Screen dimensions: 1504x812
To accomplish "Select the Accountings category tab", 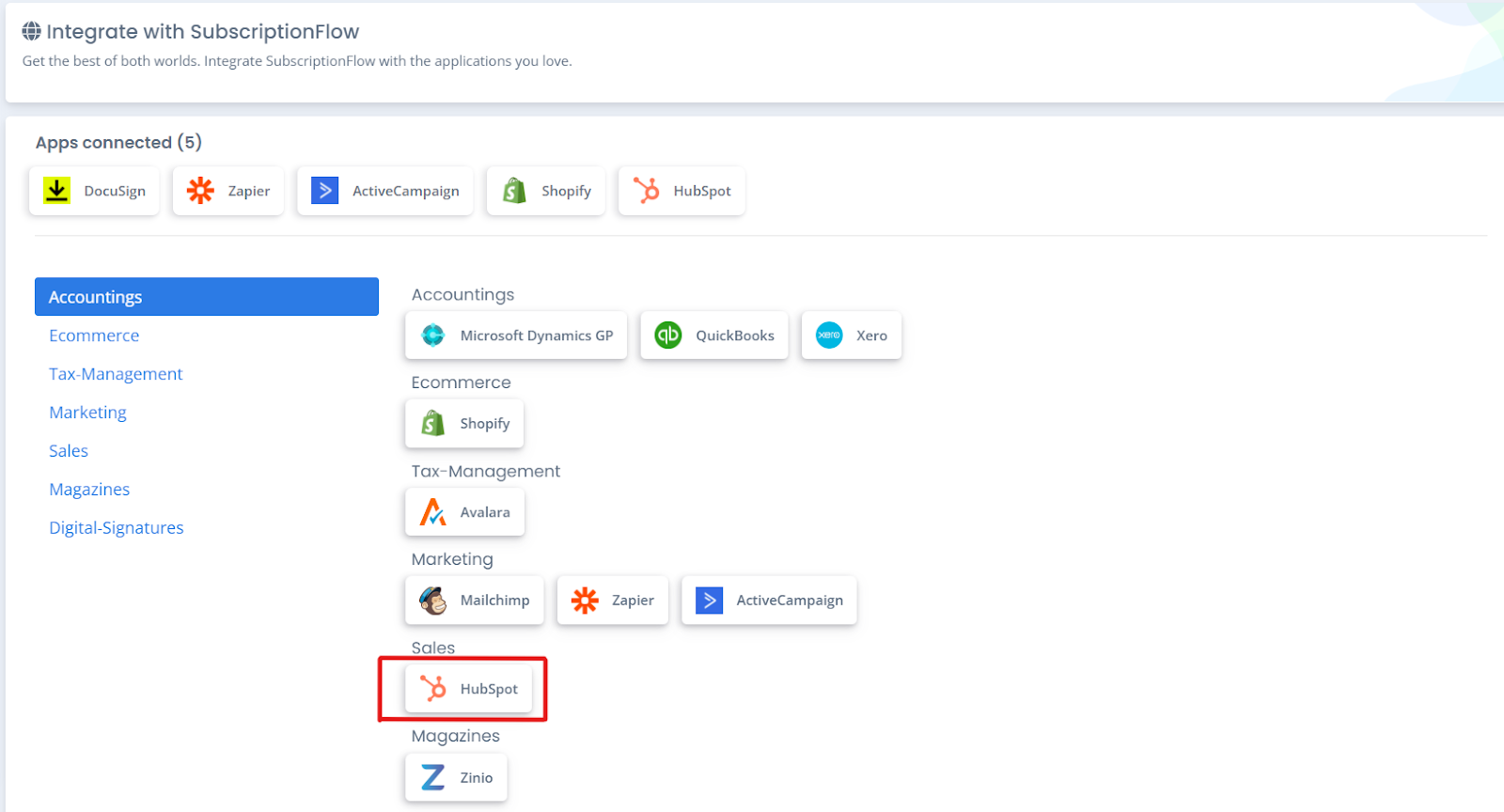I will point(207,297).
